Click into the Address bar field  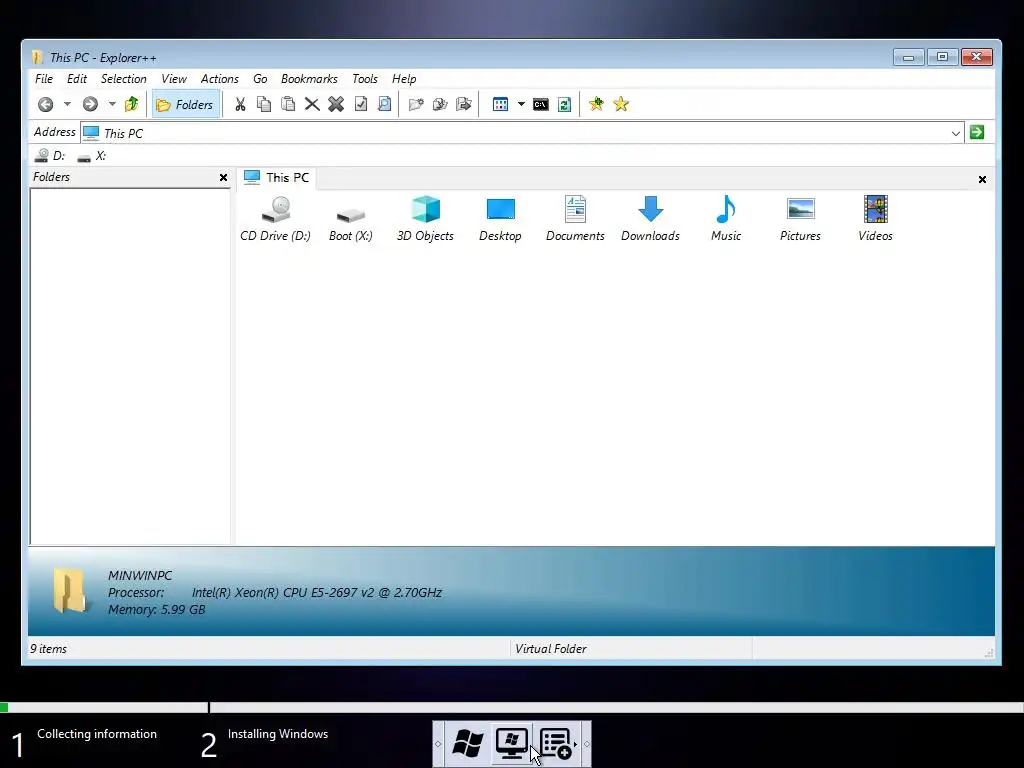click(x=522, y=133)
